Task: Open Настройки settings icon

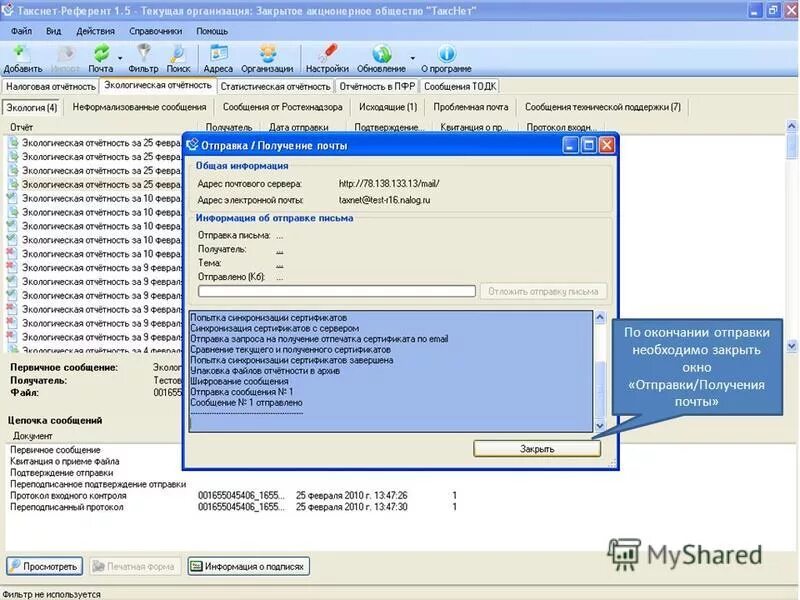Action: click(x=327, y=59)
